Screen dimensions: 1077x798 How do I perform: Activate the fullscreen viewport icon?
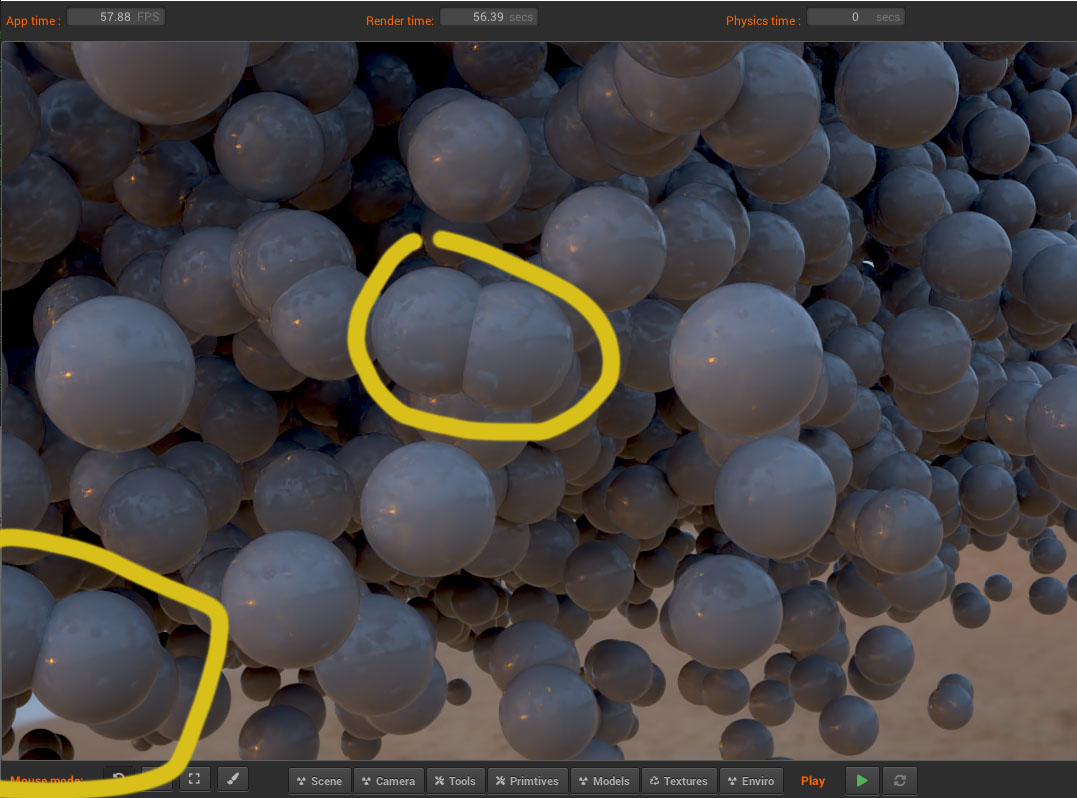[194, 778]
